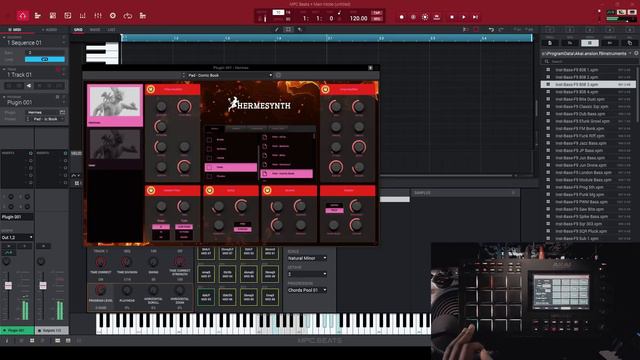Select the pencil draw tool
The width and height of the screenshot is (640, 360).
pos(277,29)
